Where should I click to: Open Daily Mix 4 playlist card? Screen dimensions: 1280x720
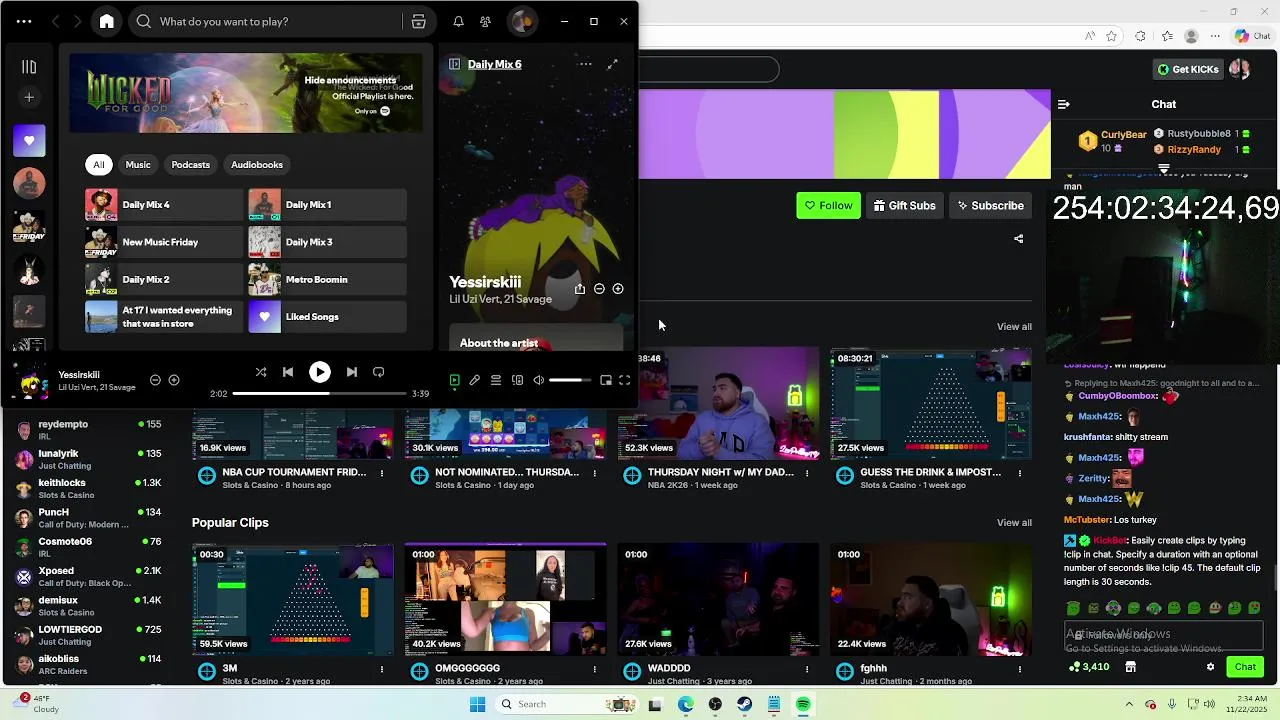tap(164, 205)
